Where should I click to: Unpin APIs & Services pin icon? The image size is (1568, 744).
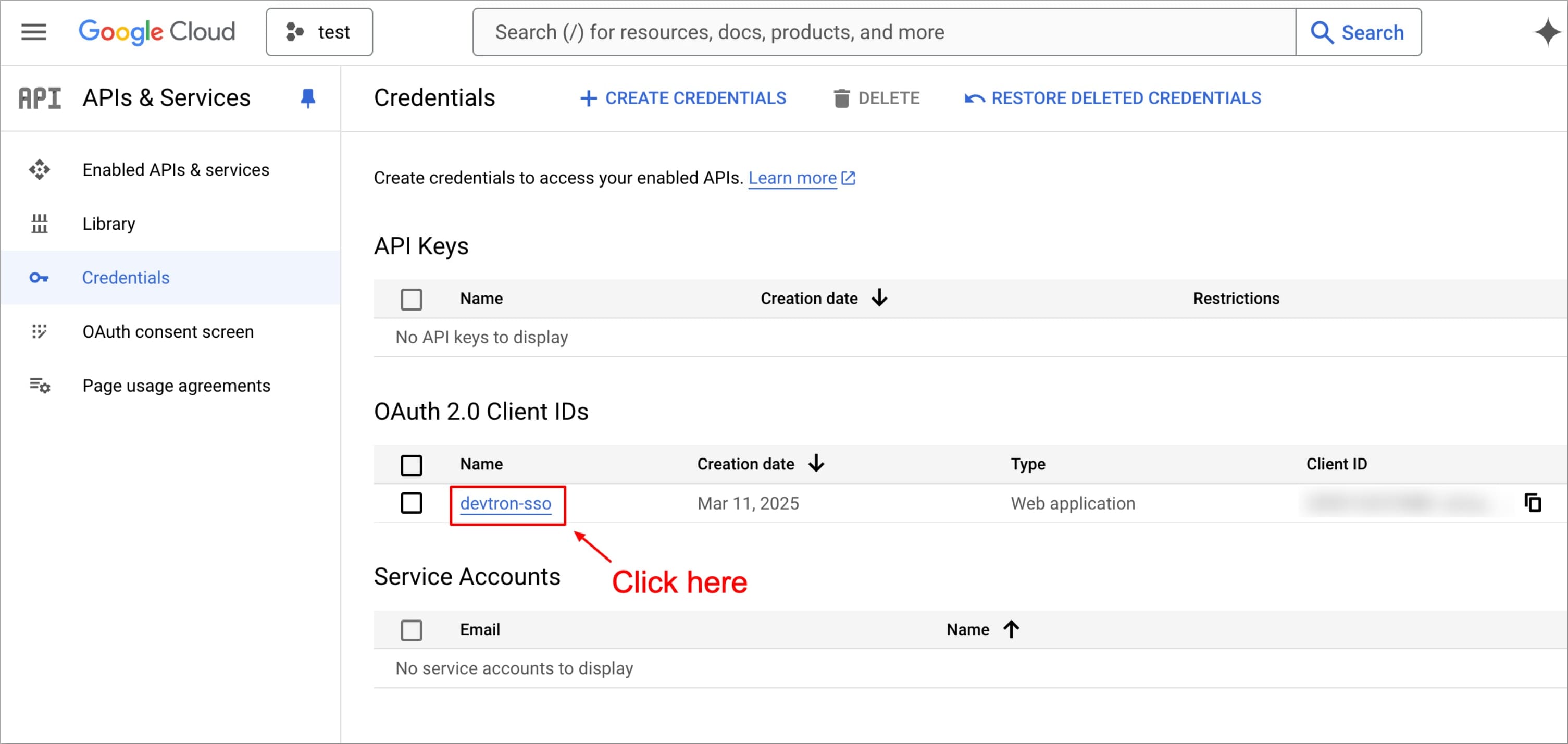click(x=308, y=98)
